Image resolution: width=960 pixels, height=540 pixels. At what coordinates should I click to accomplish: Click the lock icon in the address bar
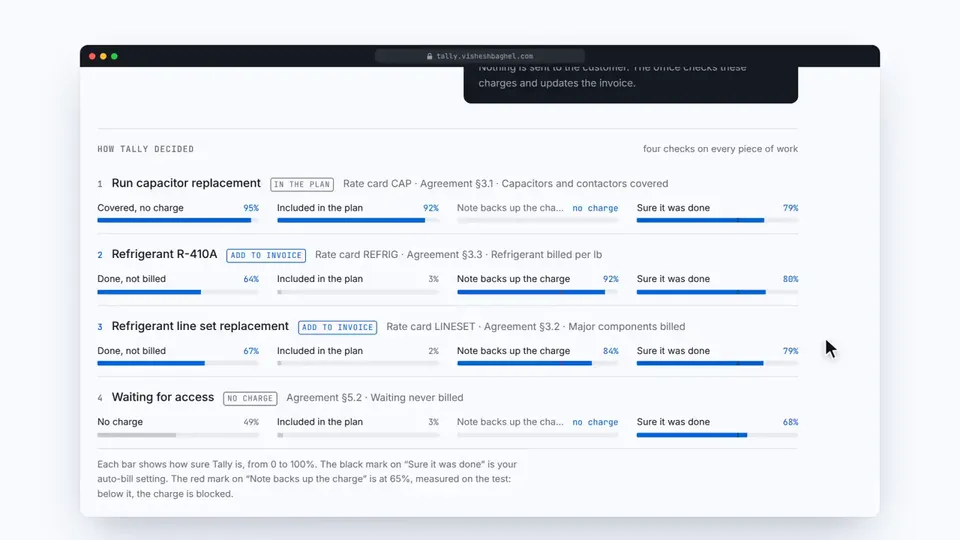pyautogui.click(x=429, y=56)
